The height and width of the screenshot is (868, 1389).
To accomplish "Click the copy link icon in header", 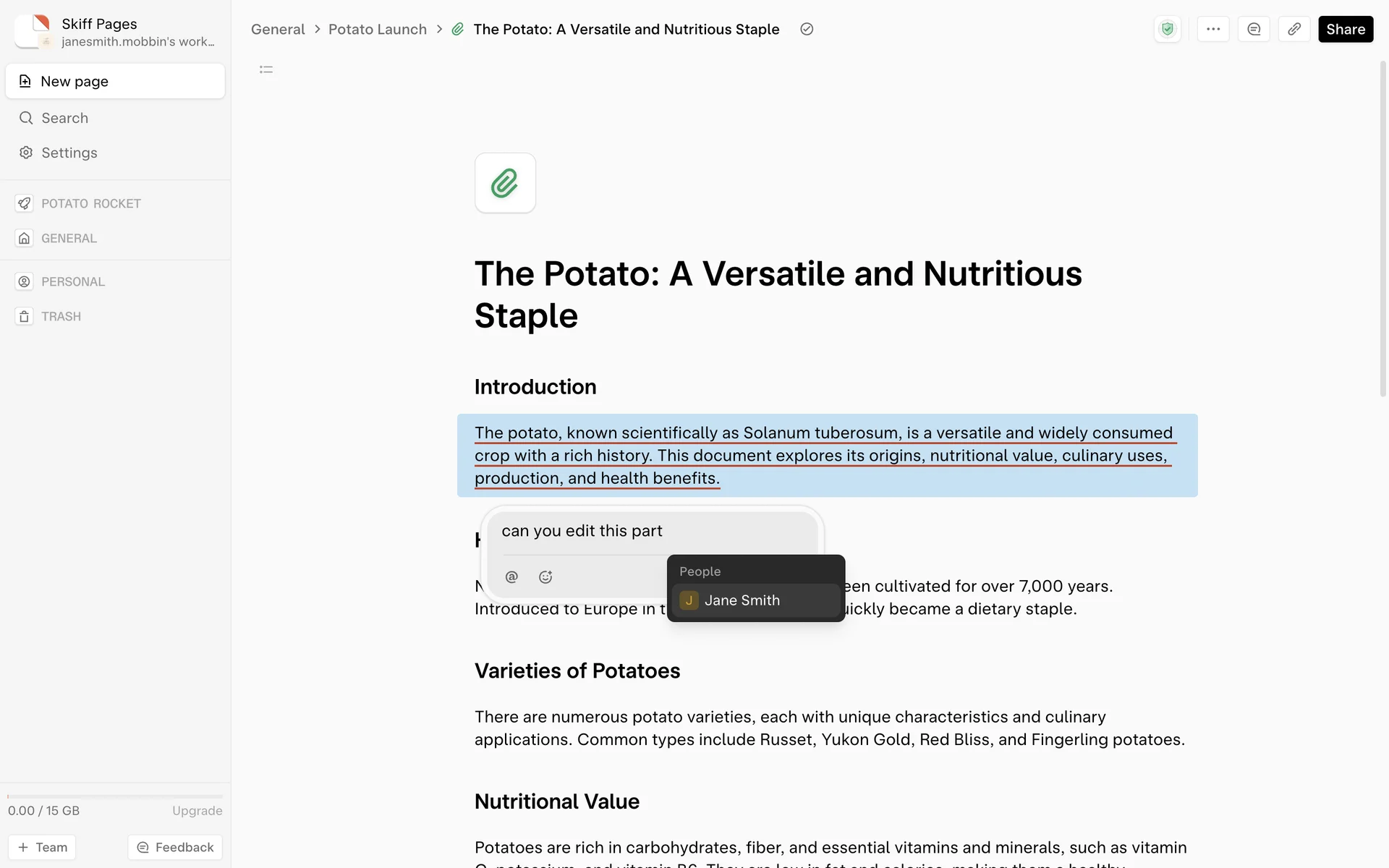I will click(1294, 29).
